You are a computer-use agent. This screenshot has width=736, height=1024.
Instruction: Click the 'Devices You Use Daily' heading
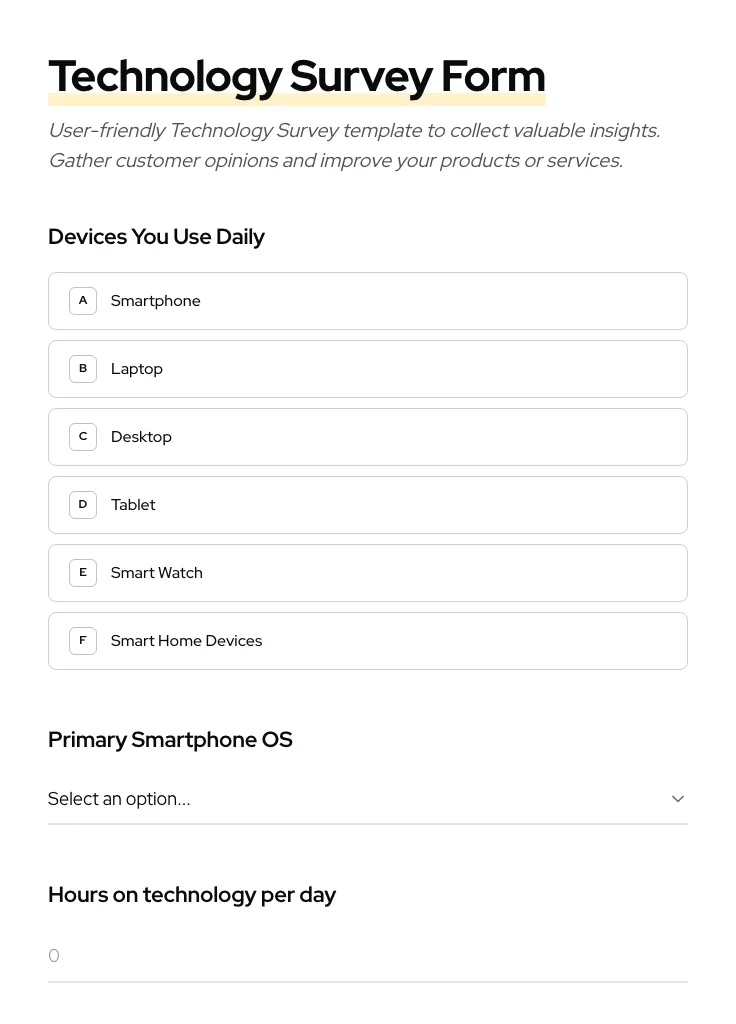tap(156, 237)
